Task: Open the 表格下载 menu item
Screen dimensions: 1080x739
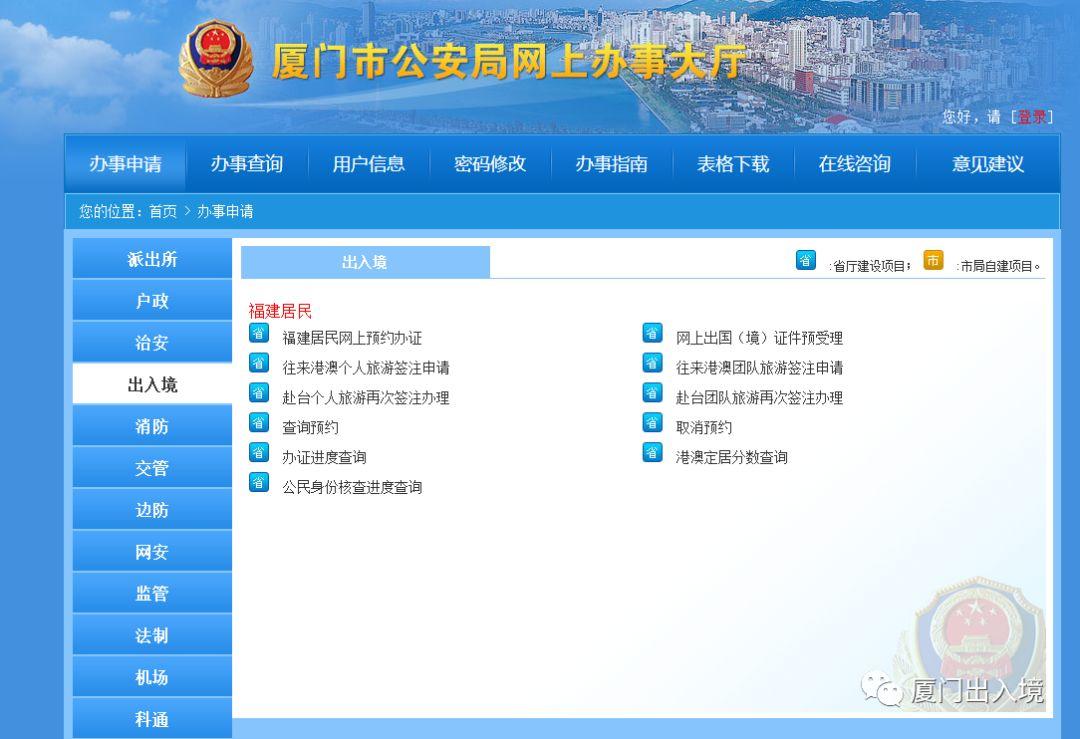Action: 733,164
